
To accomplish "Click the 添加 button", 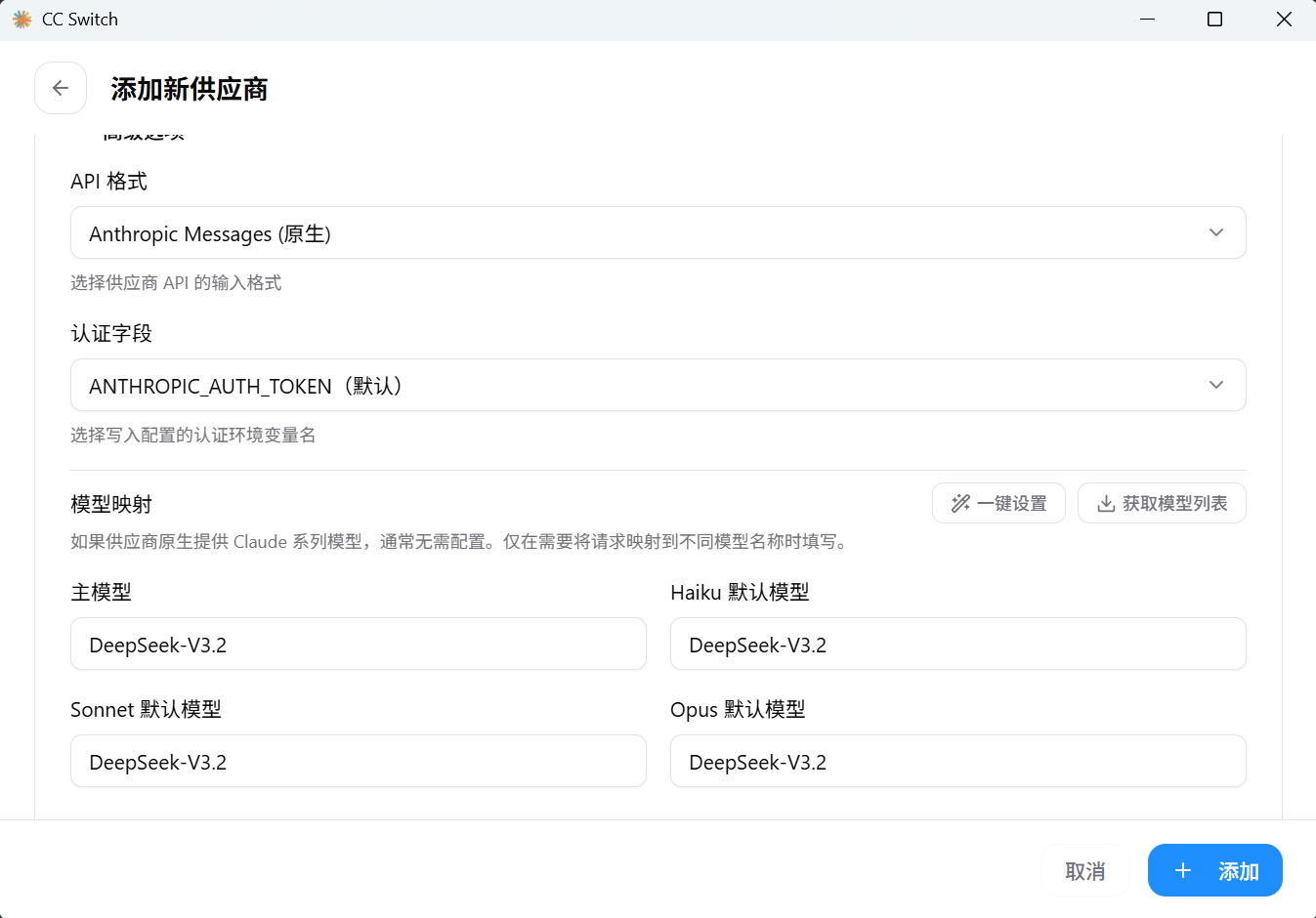I will tap(1214, 870).
